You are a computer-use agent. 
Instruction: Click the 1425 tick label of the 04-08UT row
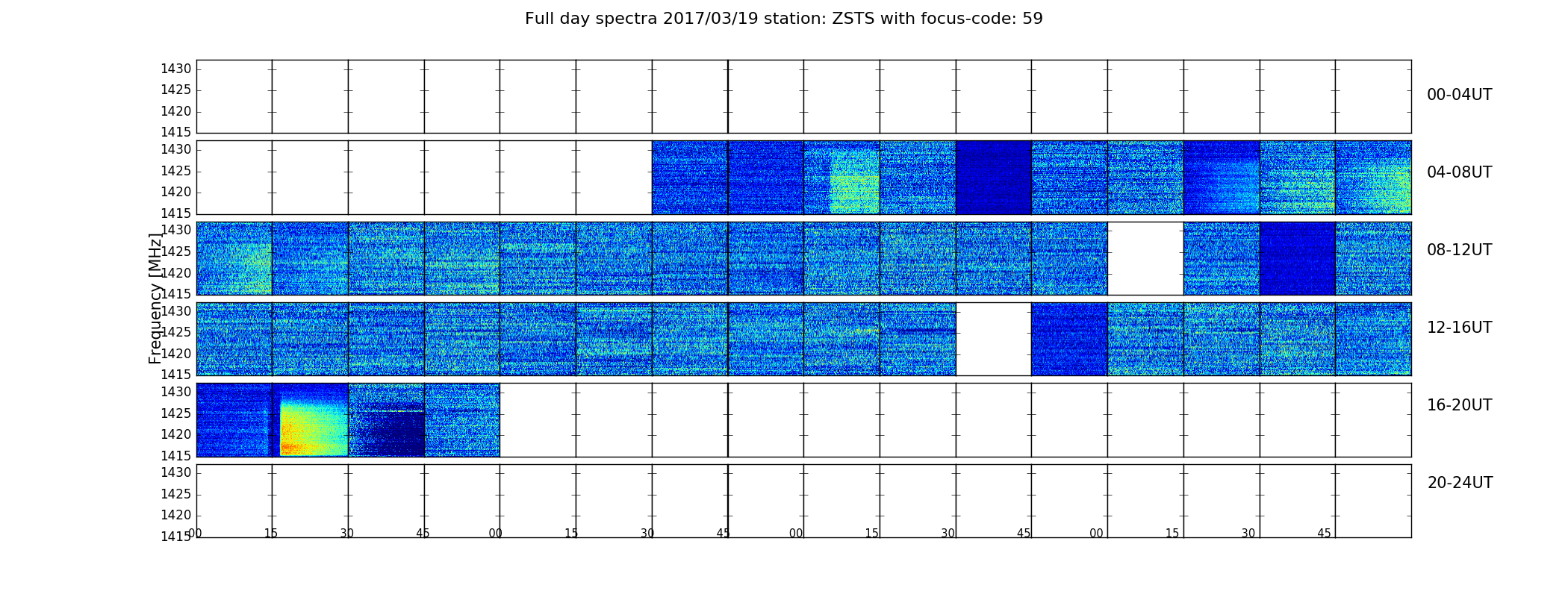[x=176, y=171]
